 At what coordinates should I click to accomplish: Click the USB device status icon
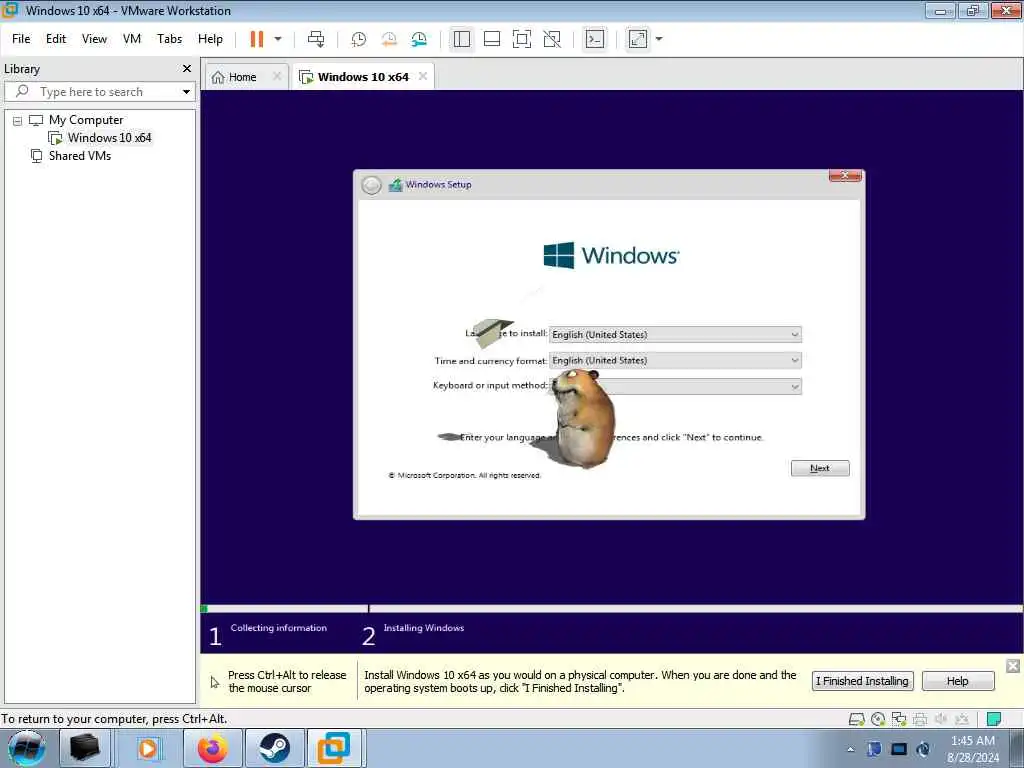pos(962,720)
